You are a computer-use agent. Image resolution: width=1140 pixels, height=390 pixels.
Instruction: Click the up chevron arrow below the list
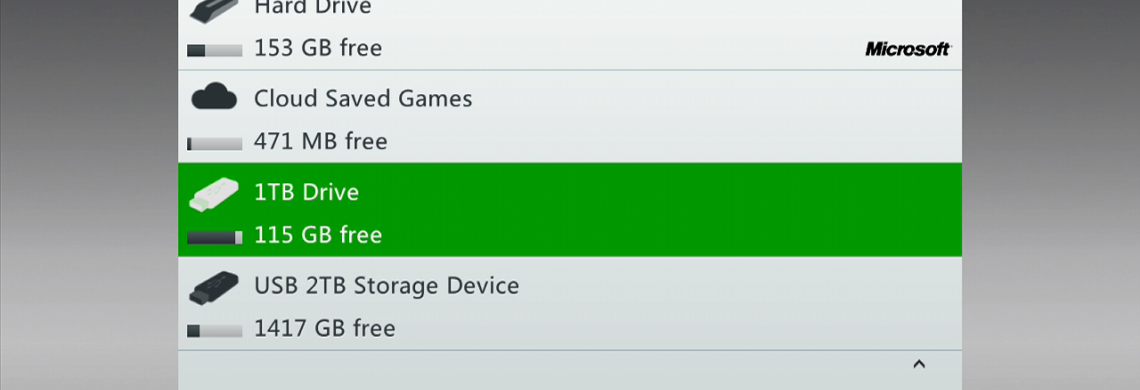[919, 364]
